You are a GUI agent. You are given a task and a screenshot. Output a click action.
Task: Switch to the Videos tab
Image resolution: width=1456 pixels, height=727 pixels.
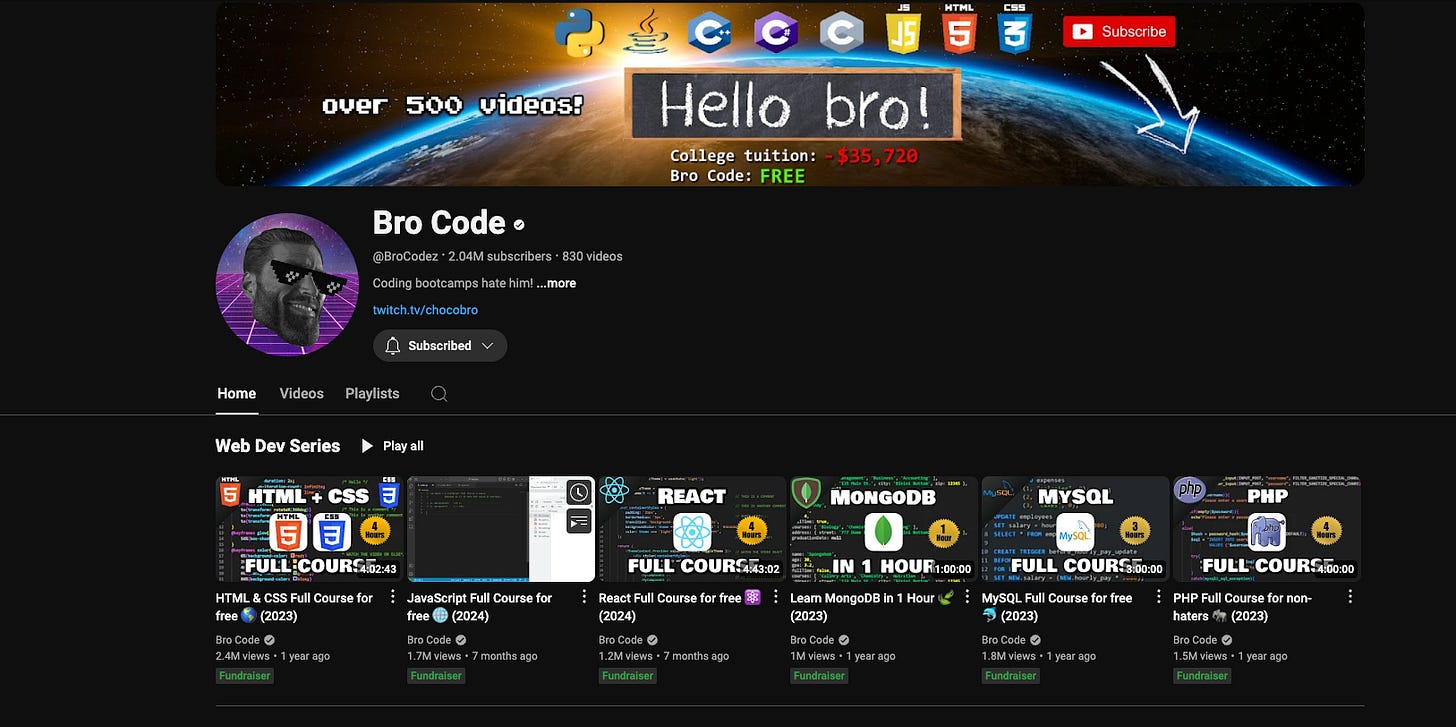[x=301, y=393]
